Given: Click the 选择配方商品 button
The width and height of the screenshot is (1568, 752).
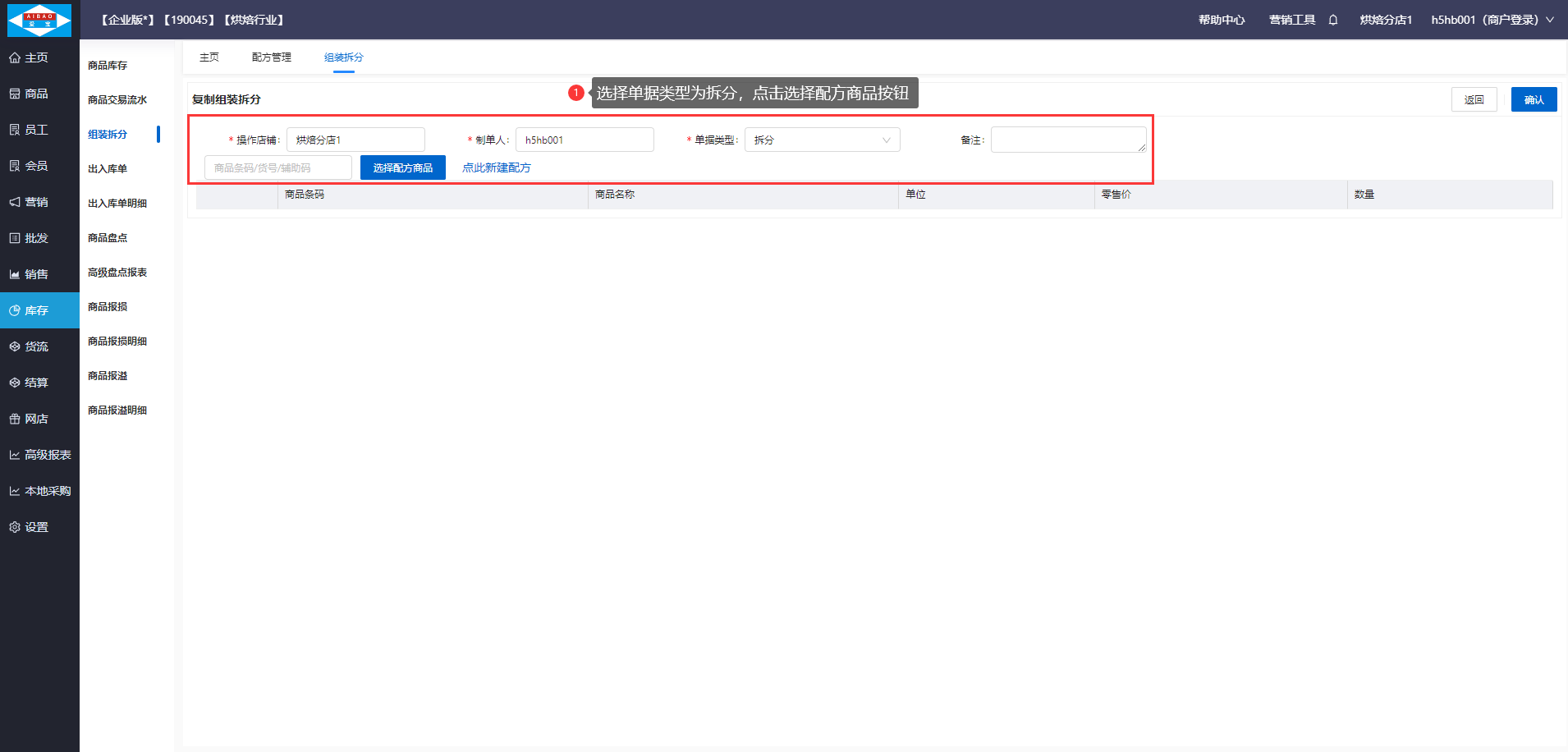Looking at the screenshot, I should pos(402,167).
